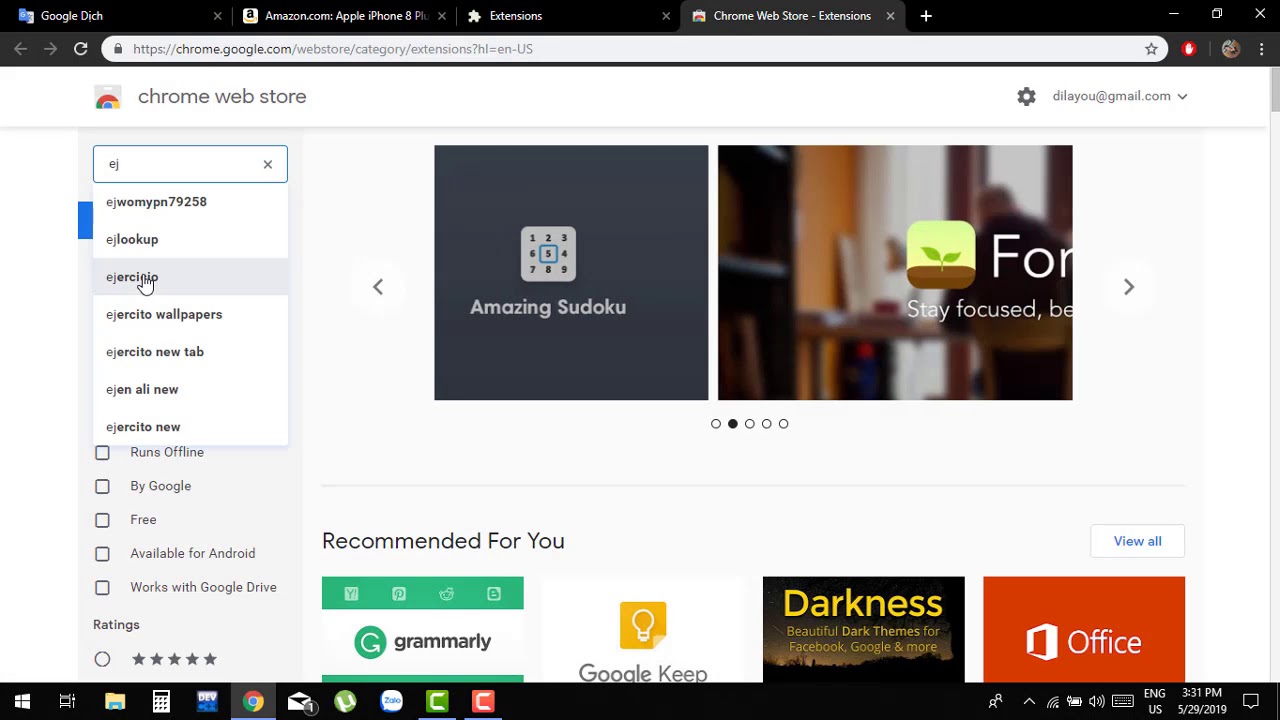Close the Amazon tab
Viewport: 1280px width, 720px height.
click(443, 16)
